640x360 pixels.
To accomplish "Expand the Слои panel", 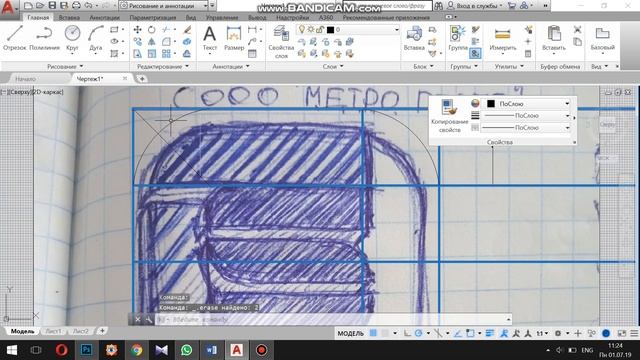I will (333, 66).
